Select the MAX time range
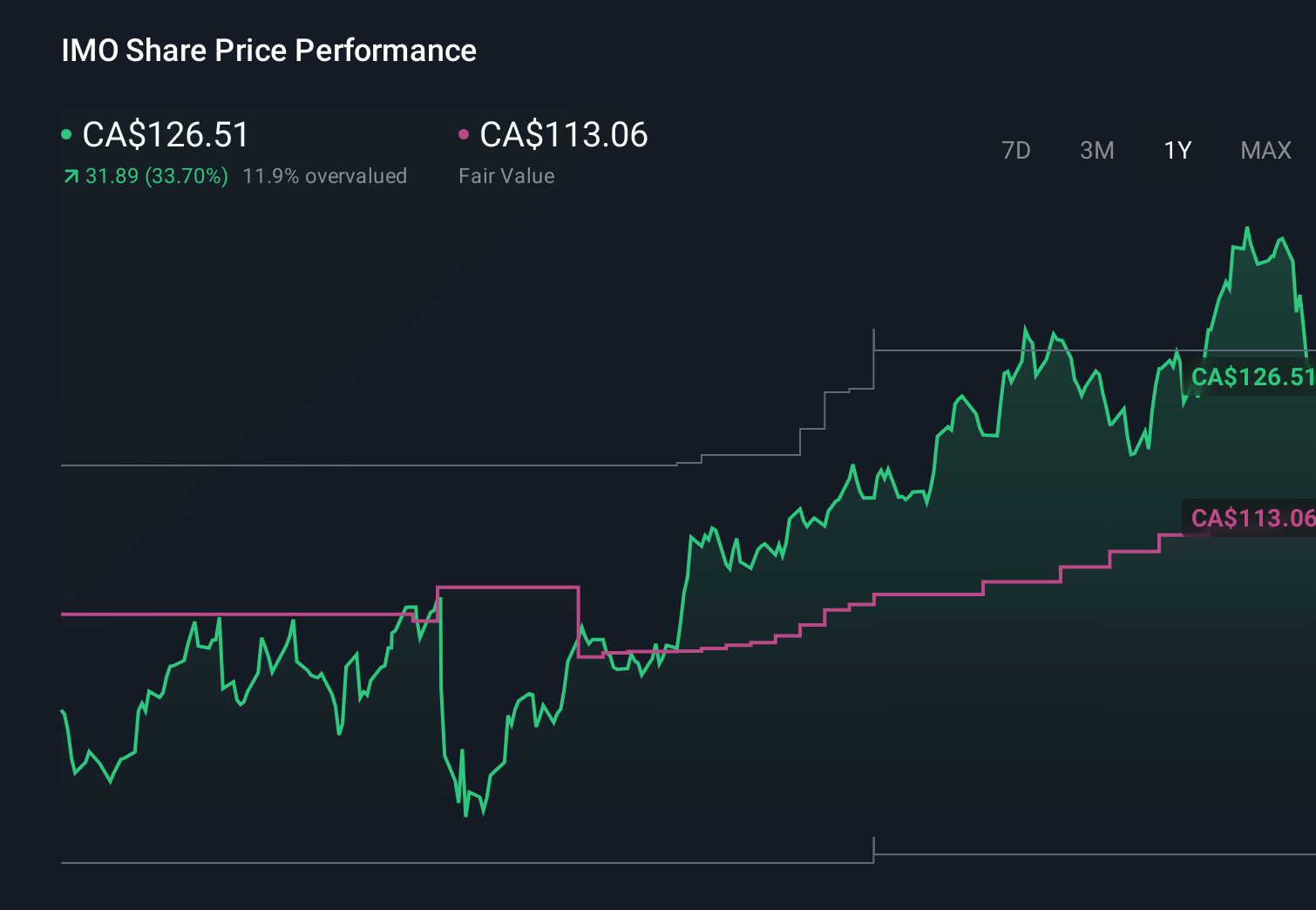 [x=1265, y=150]
